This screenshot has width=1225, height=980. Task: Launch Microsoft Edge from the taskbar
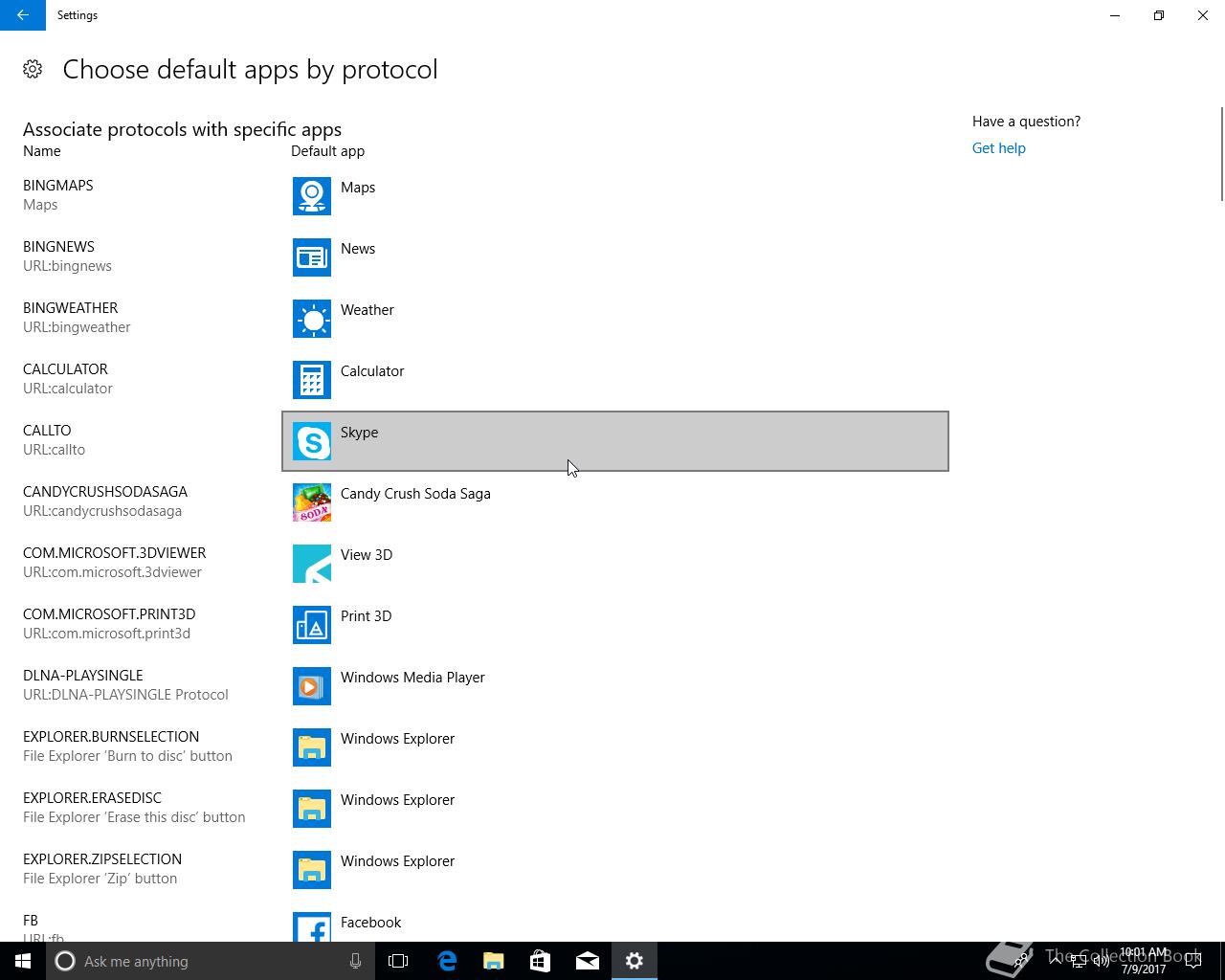click(x=447, y=961)
